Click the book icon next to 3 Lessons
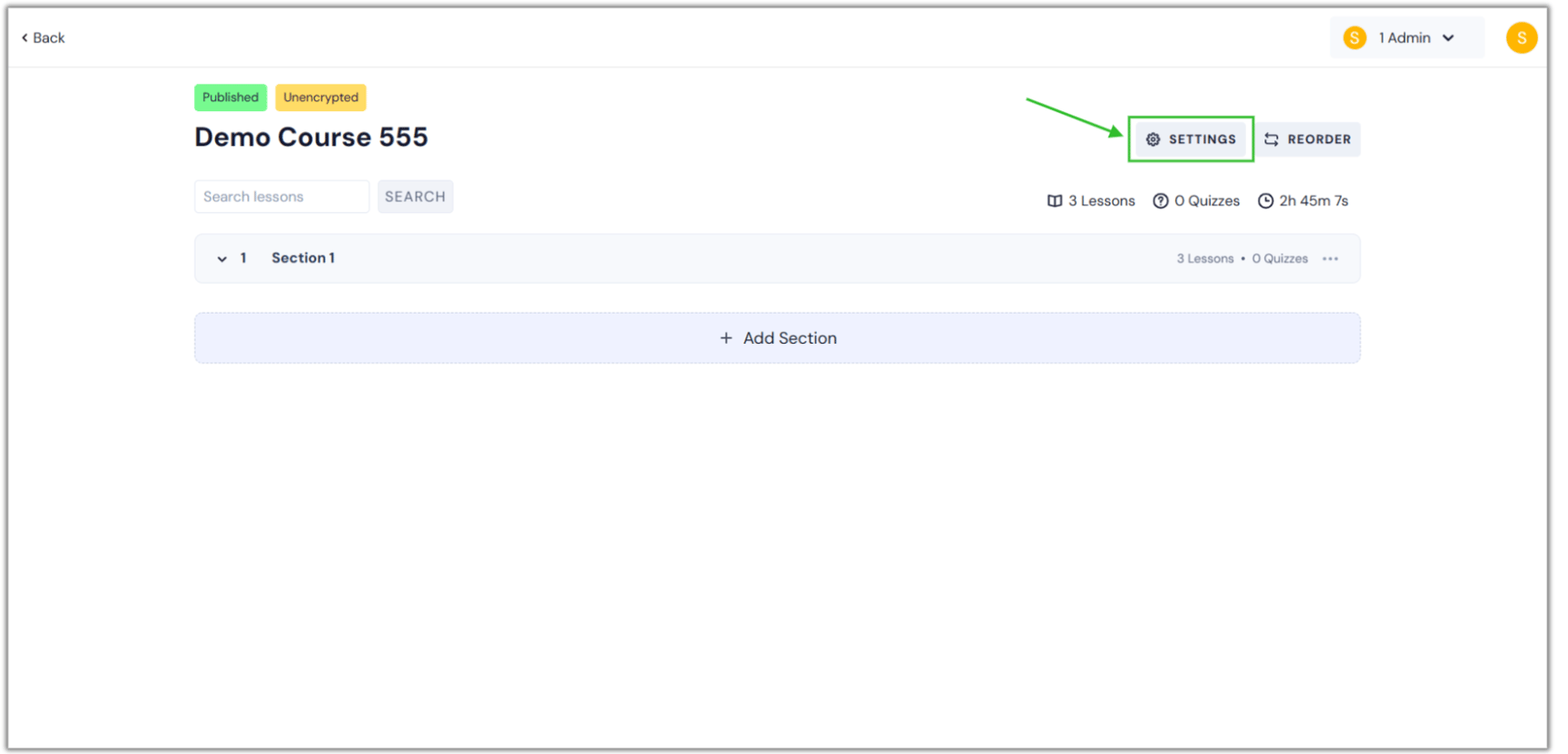 (1054, 201)
